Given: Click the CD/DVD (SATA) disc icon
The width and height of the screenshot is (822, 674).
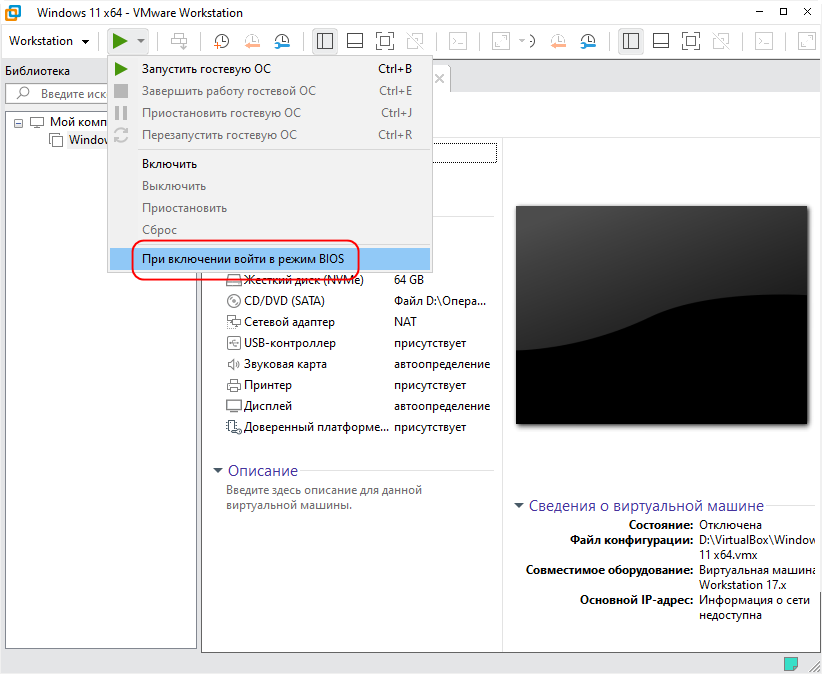Looking at the screenshot, I should tap(233, 301).
